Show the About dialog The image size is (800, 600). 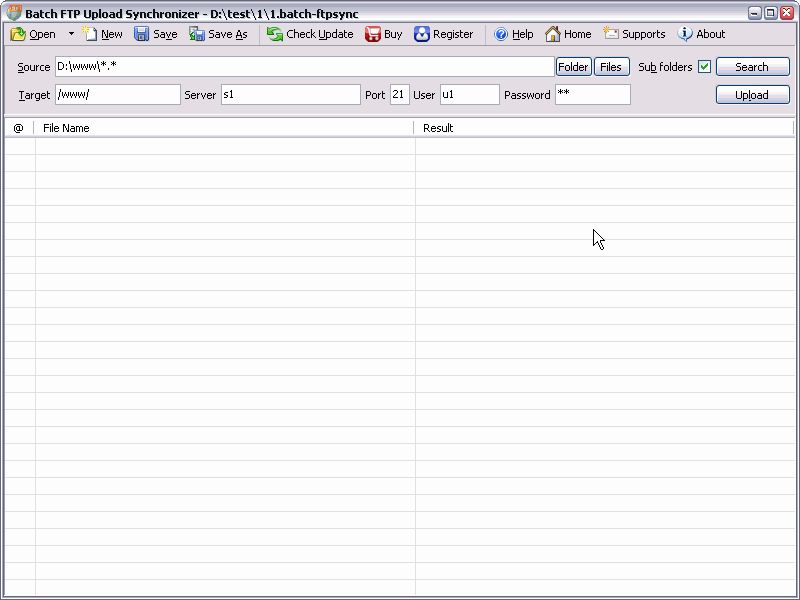coord(685,34)
